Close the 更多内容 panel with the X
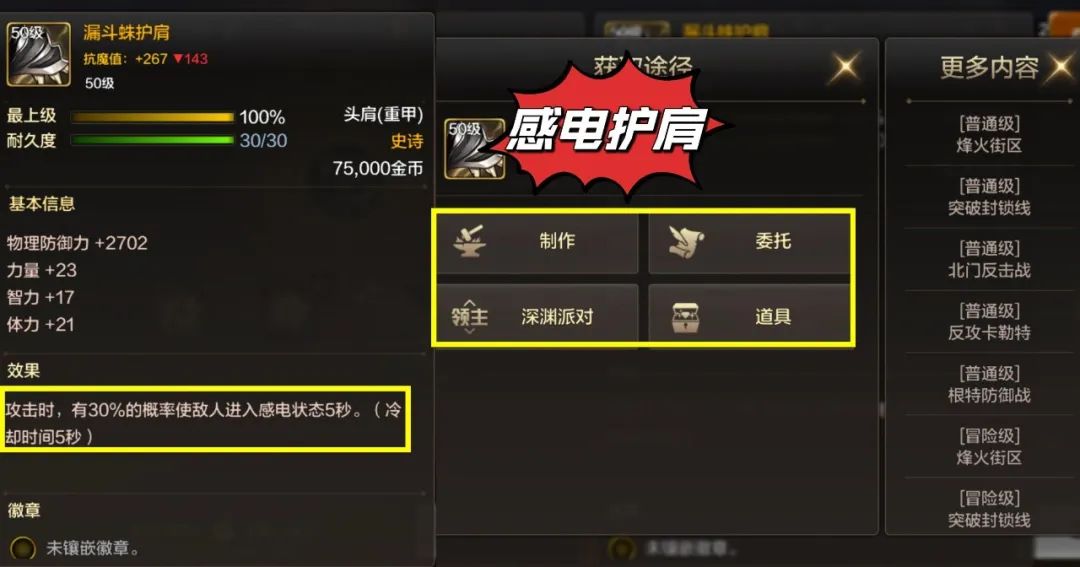The width and height of the screenshot is (1080, 567). (x=1063, y=68)
